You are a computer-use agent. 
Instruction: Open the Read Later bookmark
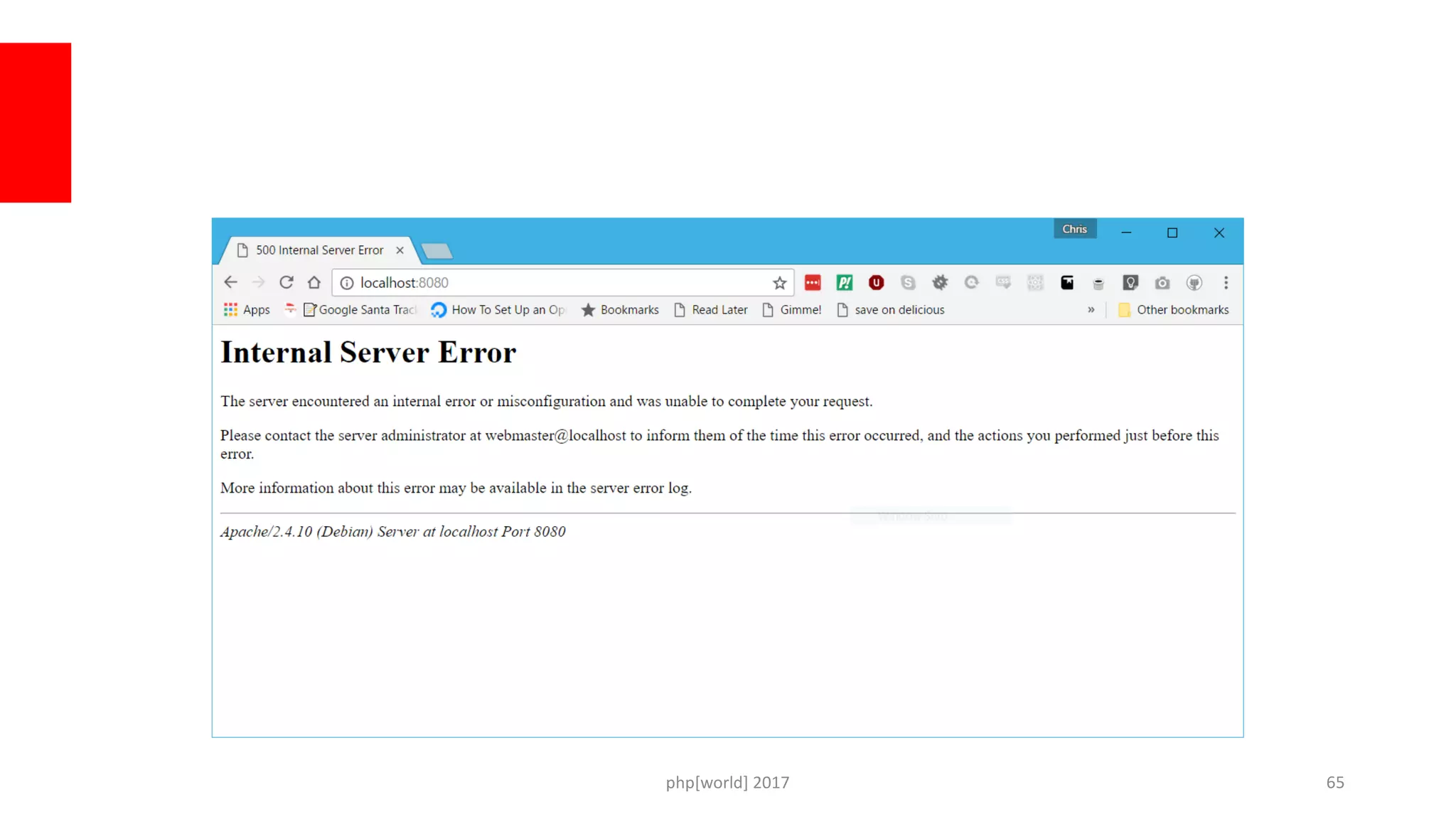click(x=711, y=310)
